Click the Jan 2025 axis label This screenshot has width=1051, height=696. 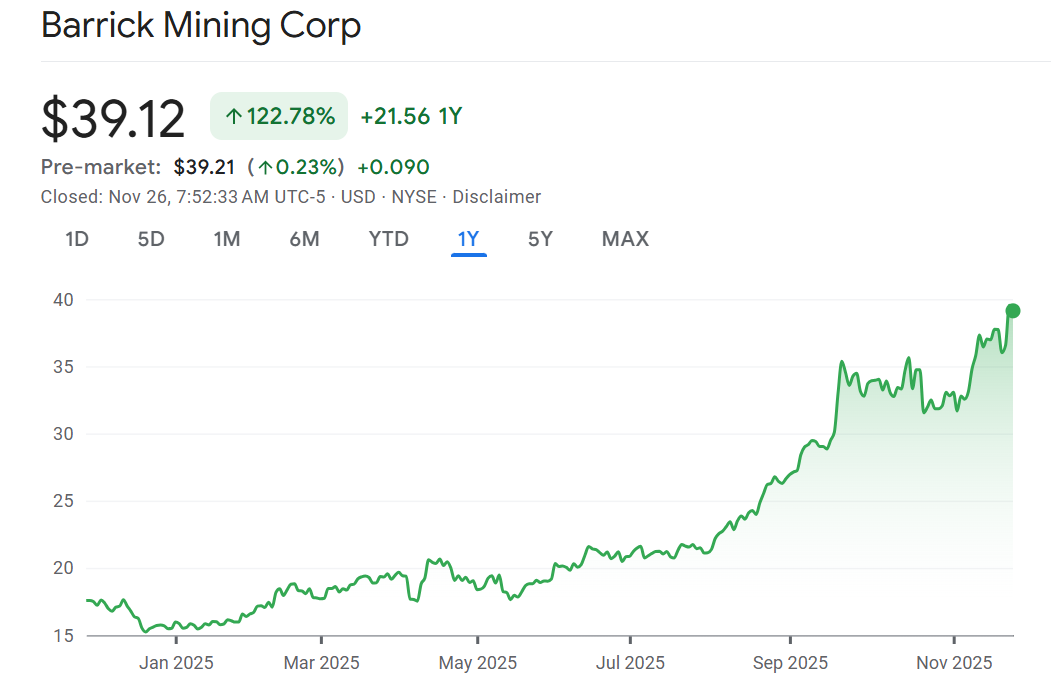[x=176, y=663]
